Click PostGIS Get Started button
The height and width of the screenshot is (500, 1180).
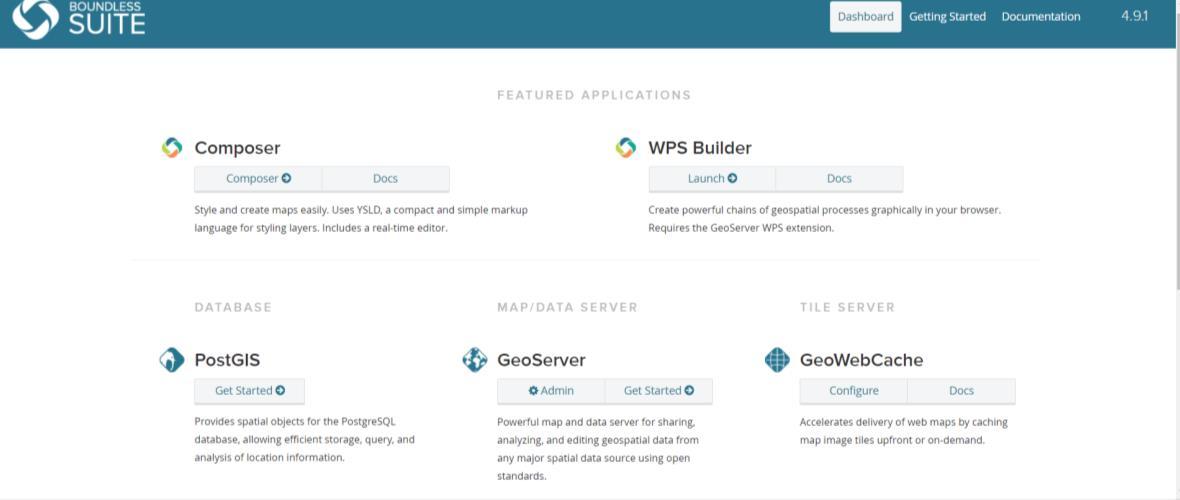pos(250,391)
